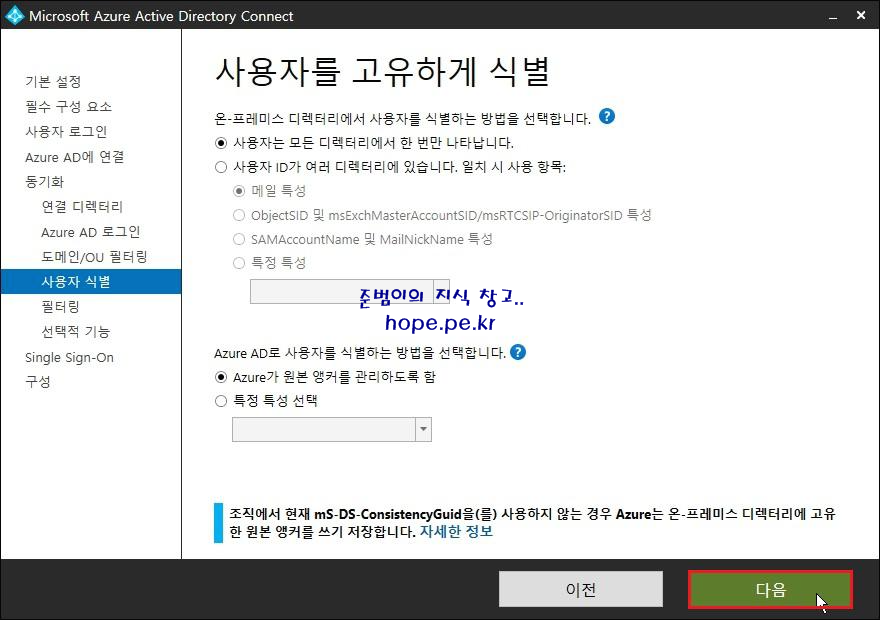The image size is (880, 620).
Task: Go to 'Single Sign-On' sidebar step
Action: 69,357
